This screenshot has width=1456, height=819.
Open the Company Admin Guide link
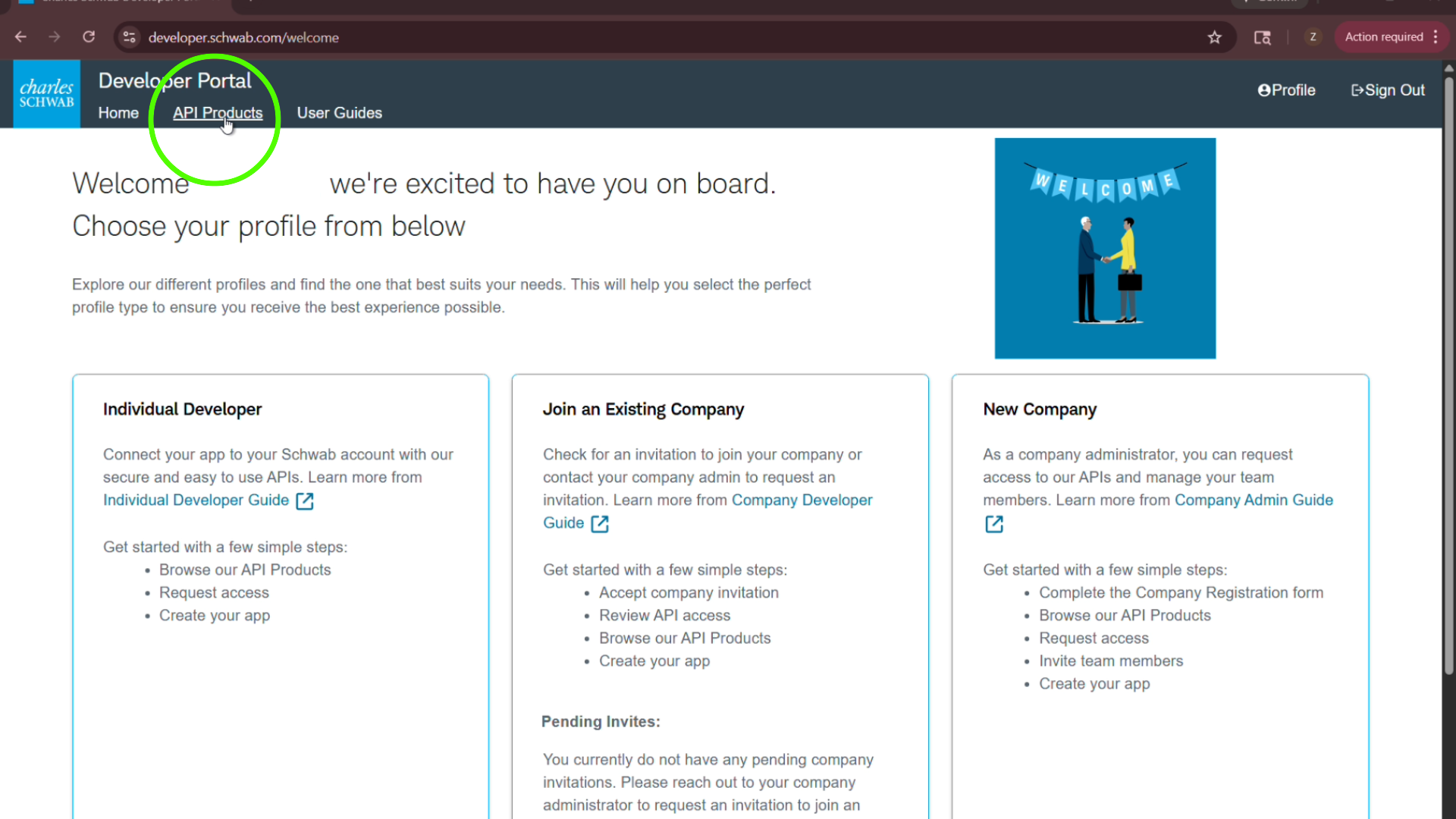tap(1253, 500)
